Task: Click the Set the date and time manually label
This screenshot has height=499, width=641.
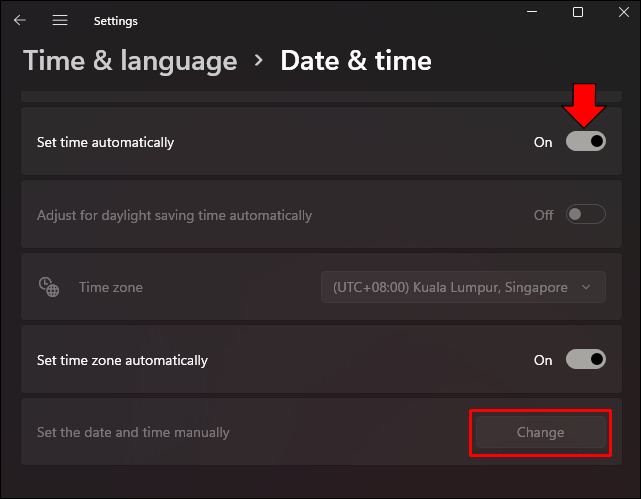Action: tap(133, 433)
